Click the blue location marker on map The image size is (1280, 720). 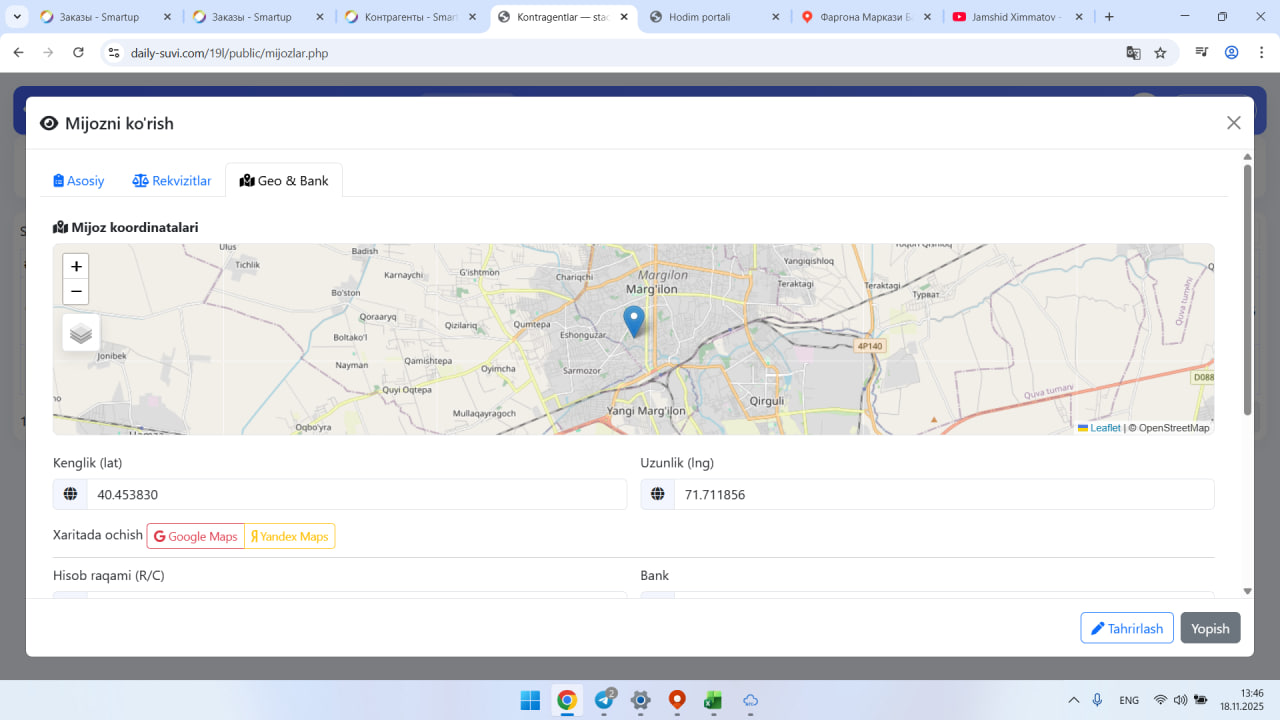[x=634, y=321]
